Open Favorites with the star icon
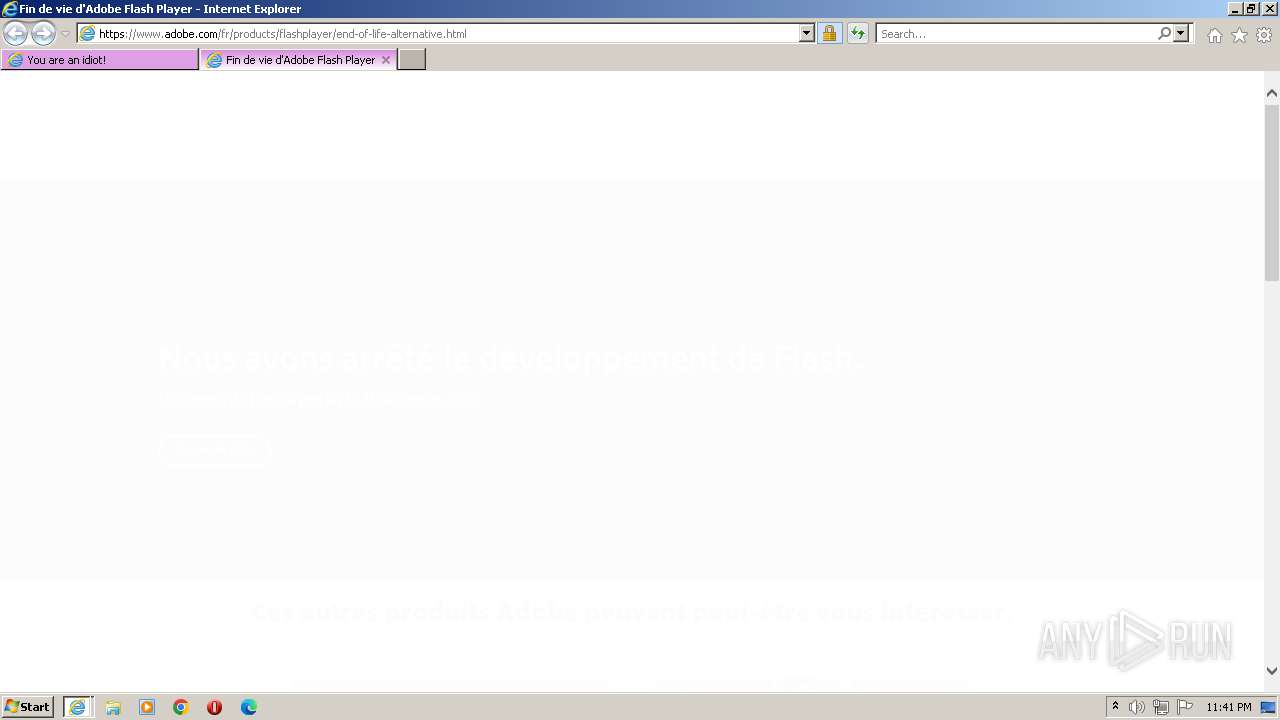This screenshot has height=720, width=1280. (x=1239, y=35)
